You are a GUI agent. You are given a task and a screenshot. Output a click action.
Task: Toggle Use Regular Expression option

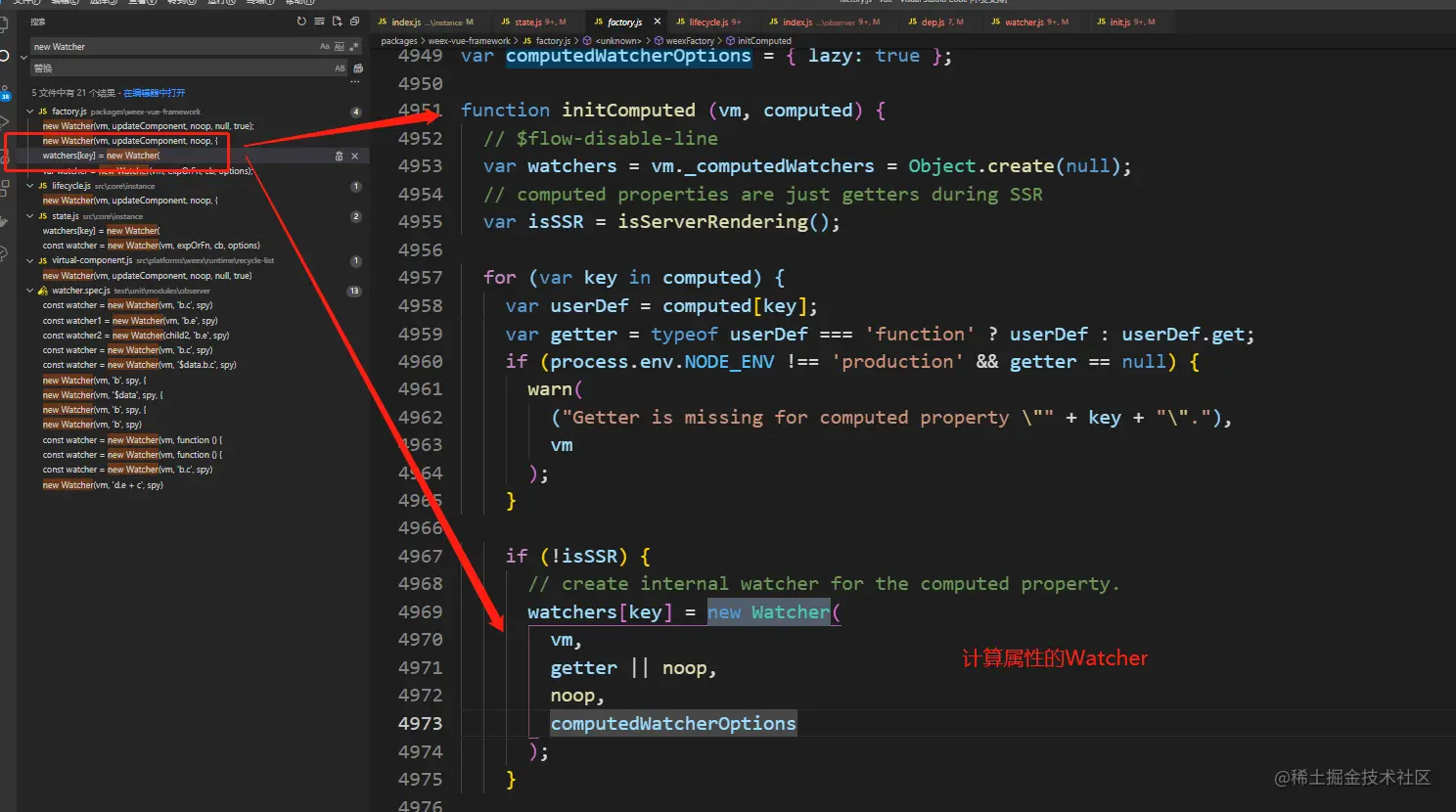click(353, 47)
